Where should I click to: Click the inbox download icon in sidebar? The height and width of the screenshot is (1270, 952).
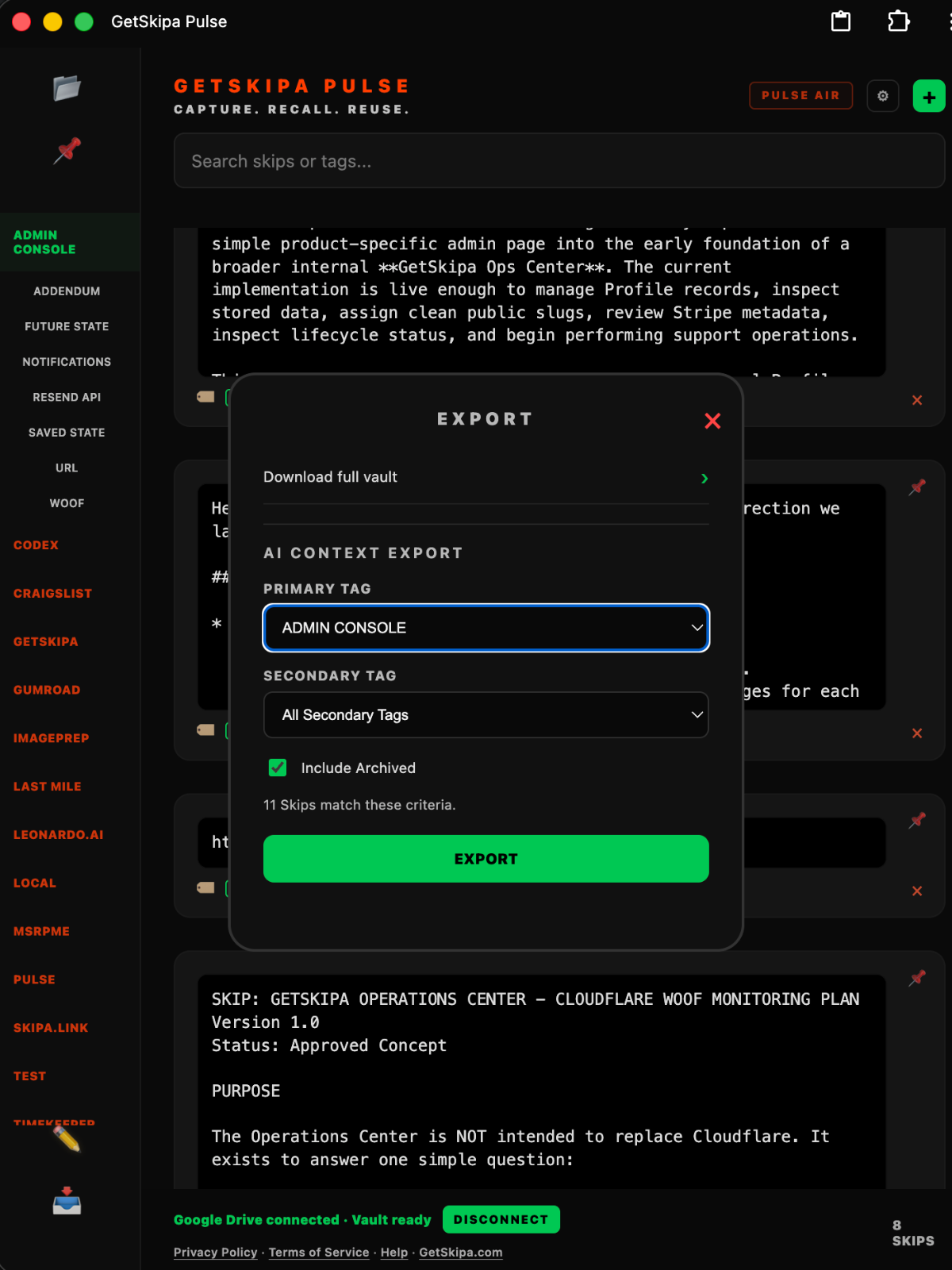67,1201
